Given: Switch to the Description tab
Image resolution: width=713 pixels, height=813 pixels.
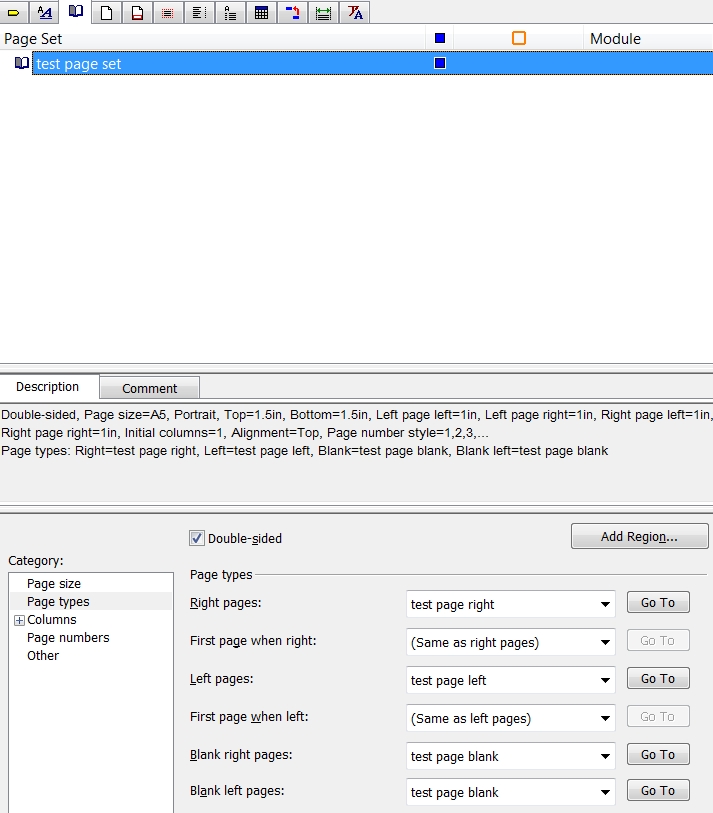Looking at the screenshot, I should tap(48, 387).
